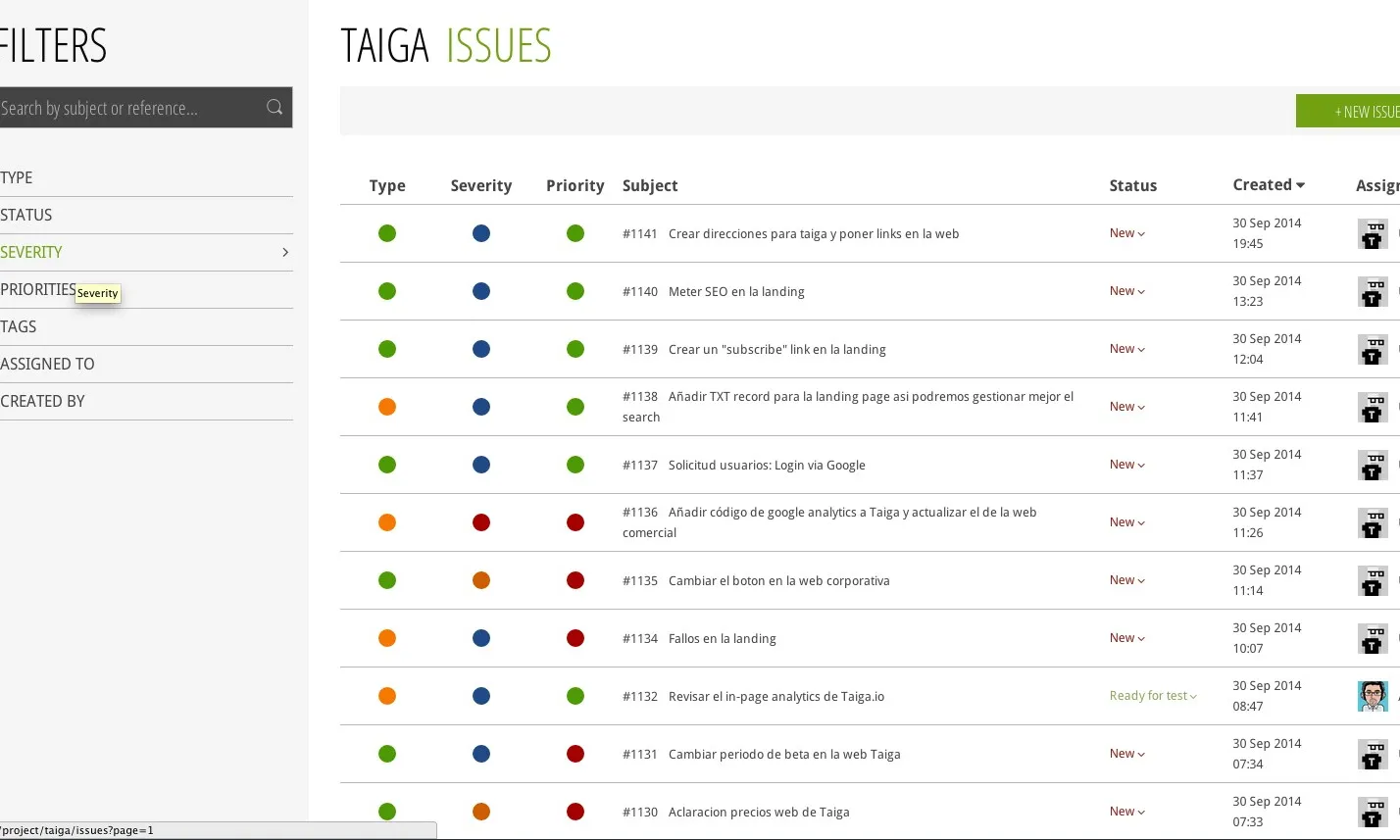Click assignee avatar for issue #1141
The width and height of the screenshot is (1400, 840).
1373,233
